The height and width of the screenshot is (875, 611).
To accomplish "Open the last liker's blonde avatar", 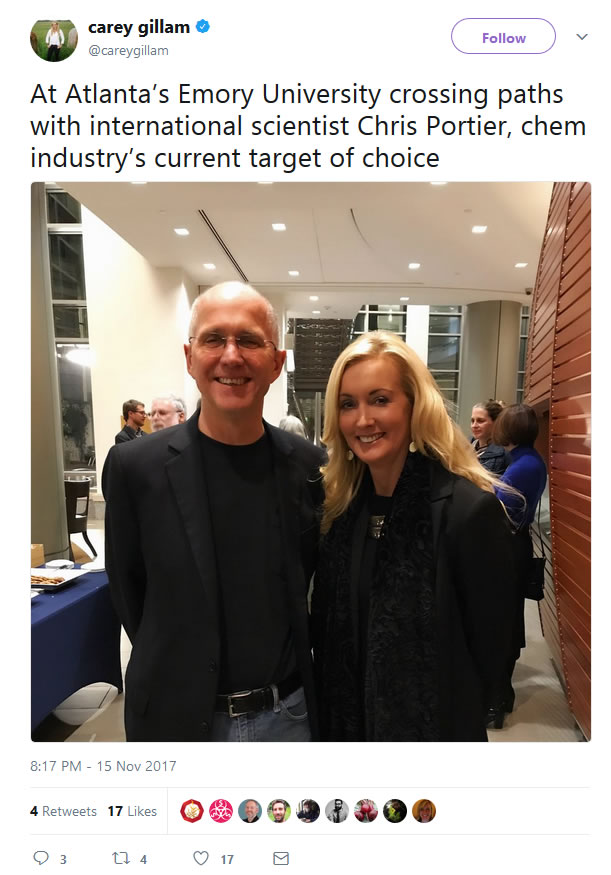I will (424, 811).
